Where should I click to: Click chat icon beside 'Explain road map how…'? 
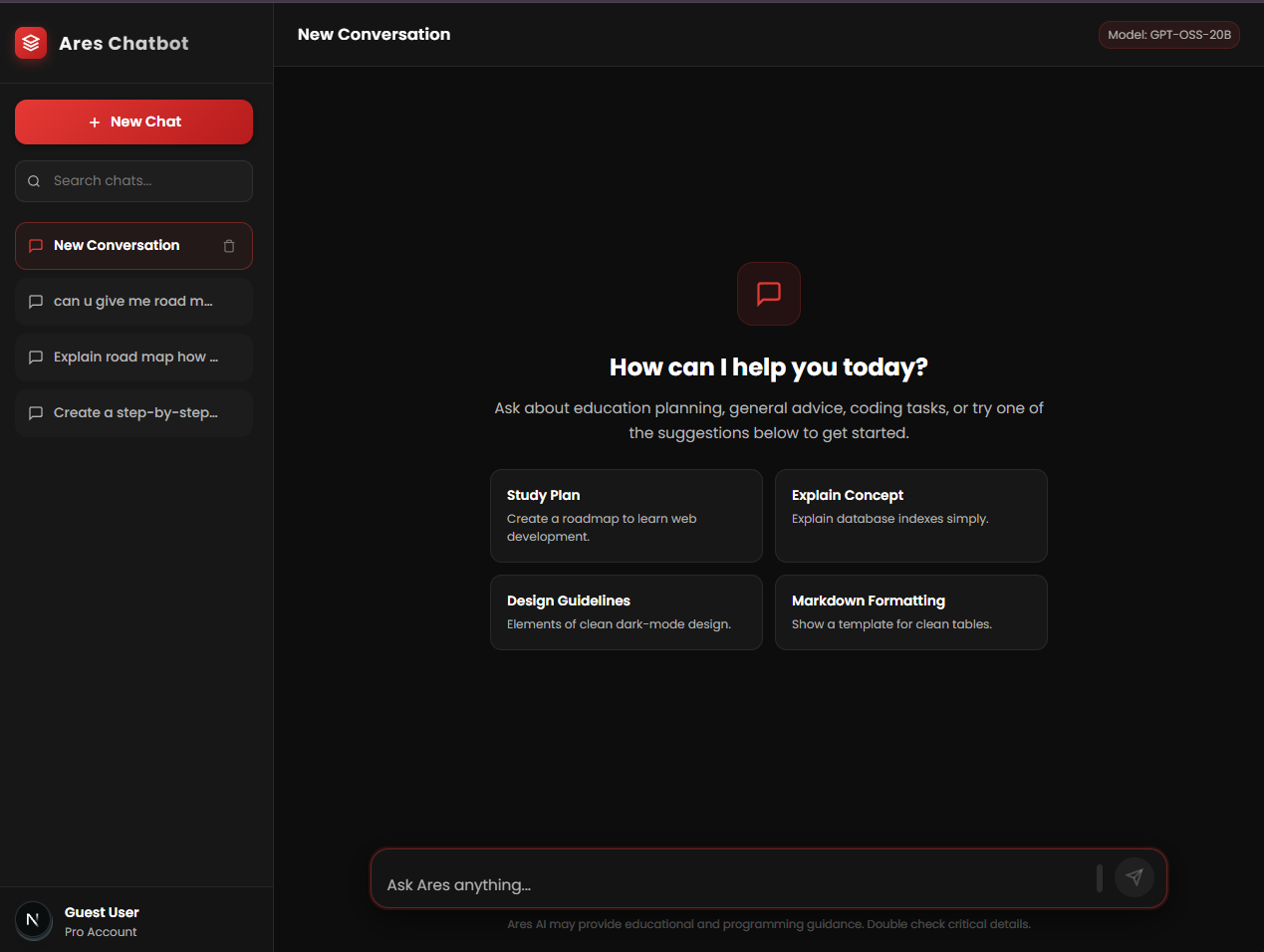click(x=36, y=357)
